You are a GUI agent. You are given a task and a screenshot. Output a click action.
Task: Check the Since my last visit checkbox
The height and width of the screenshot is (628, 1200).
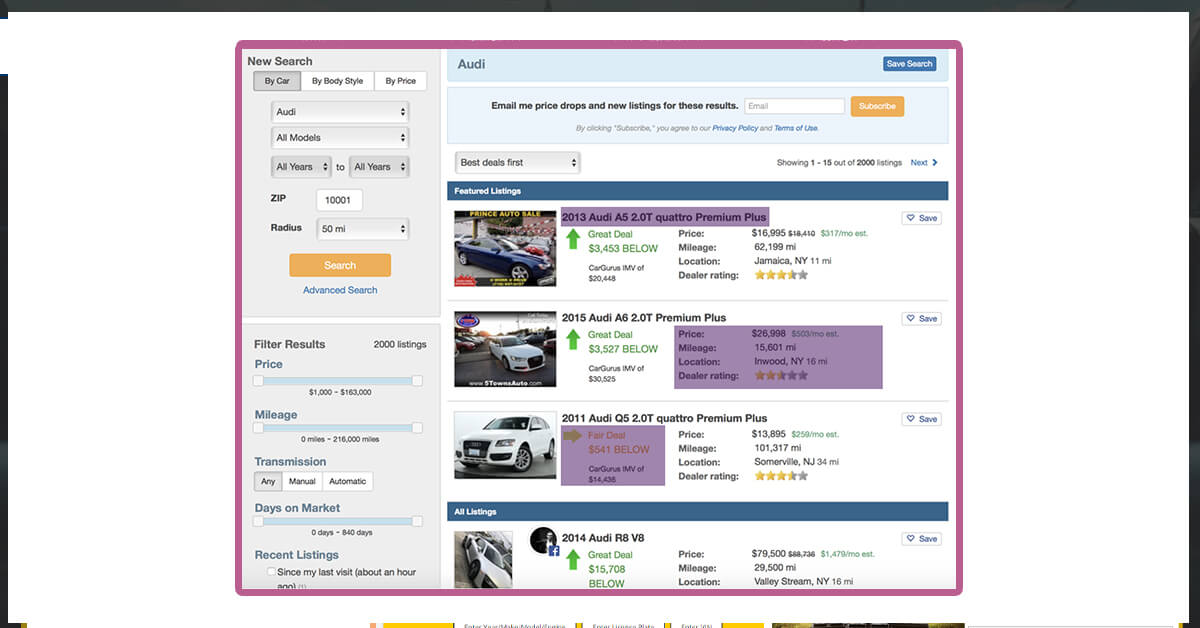click(271, 572)
